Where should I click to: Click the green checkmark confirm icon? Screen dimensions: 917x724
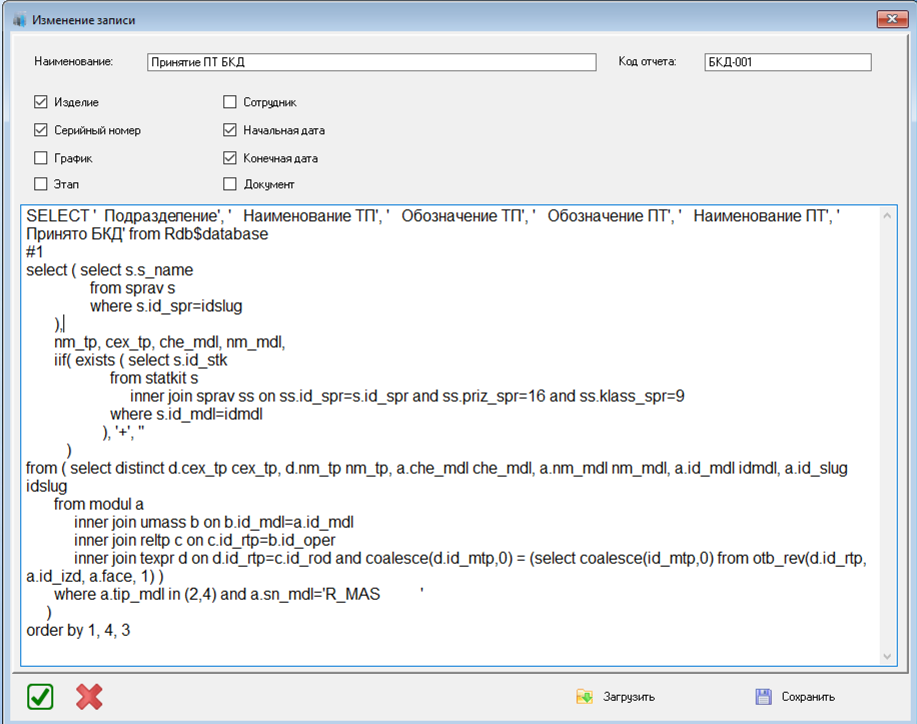pyautogui.click(x=40, y=696)
